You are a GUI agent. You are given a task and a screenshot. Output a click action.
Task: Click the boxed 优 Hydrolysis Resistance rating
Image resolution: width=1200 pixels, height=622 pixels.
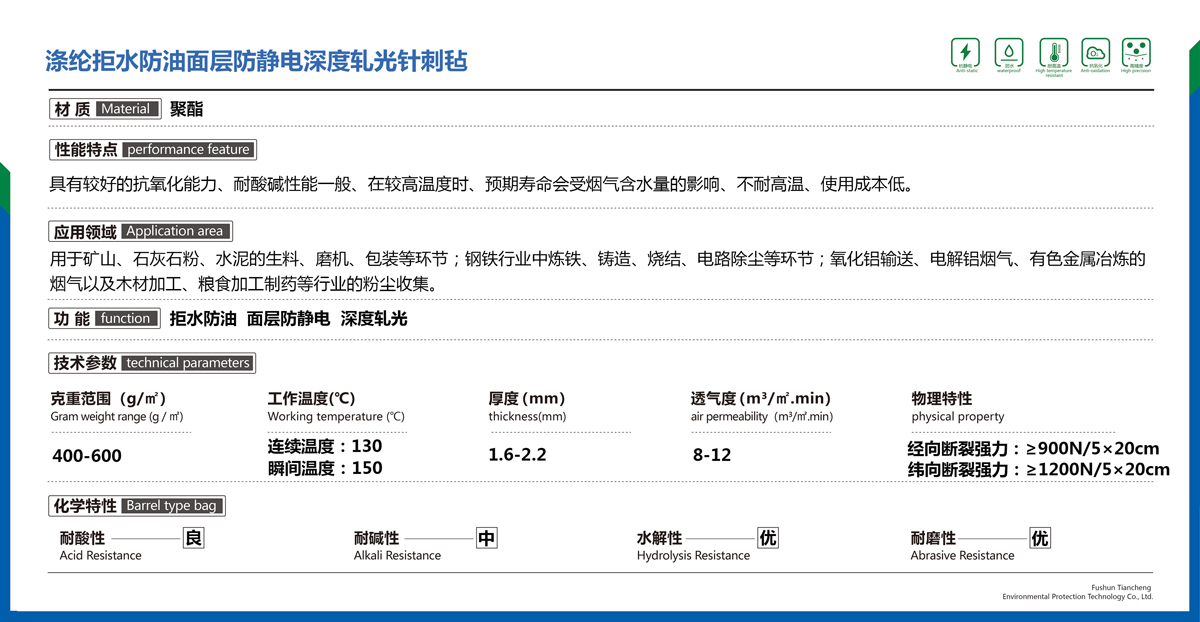tap(767, 538)
